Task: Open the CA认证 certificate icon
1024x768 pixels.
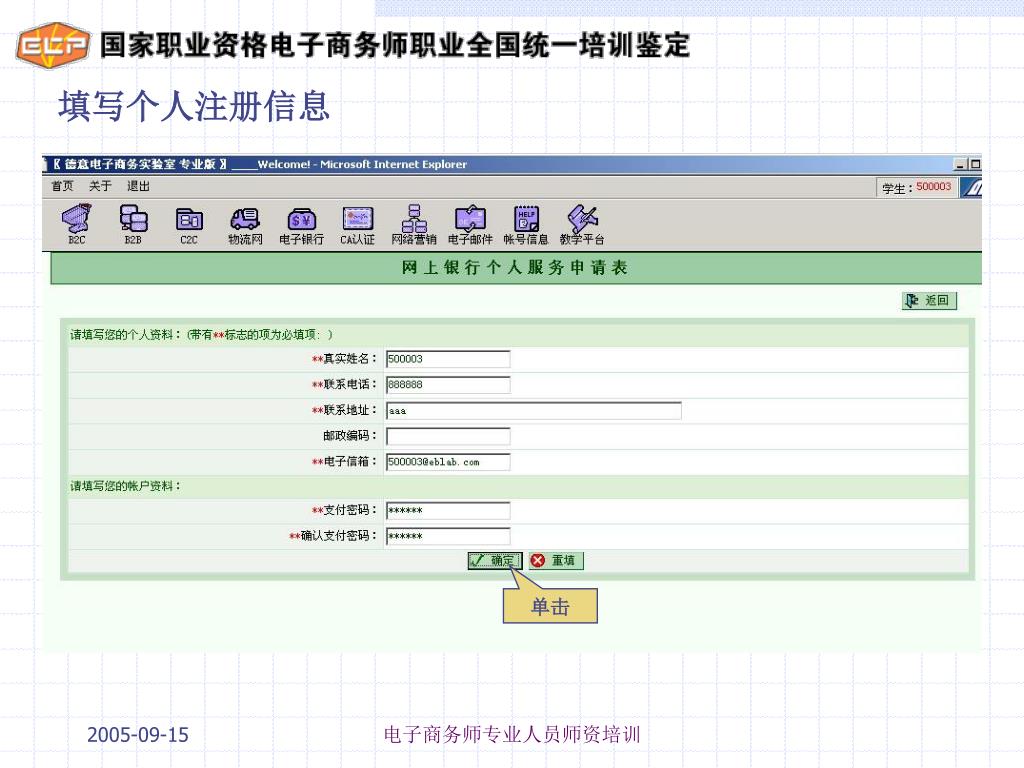Action: point(357,224)
